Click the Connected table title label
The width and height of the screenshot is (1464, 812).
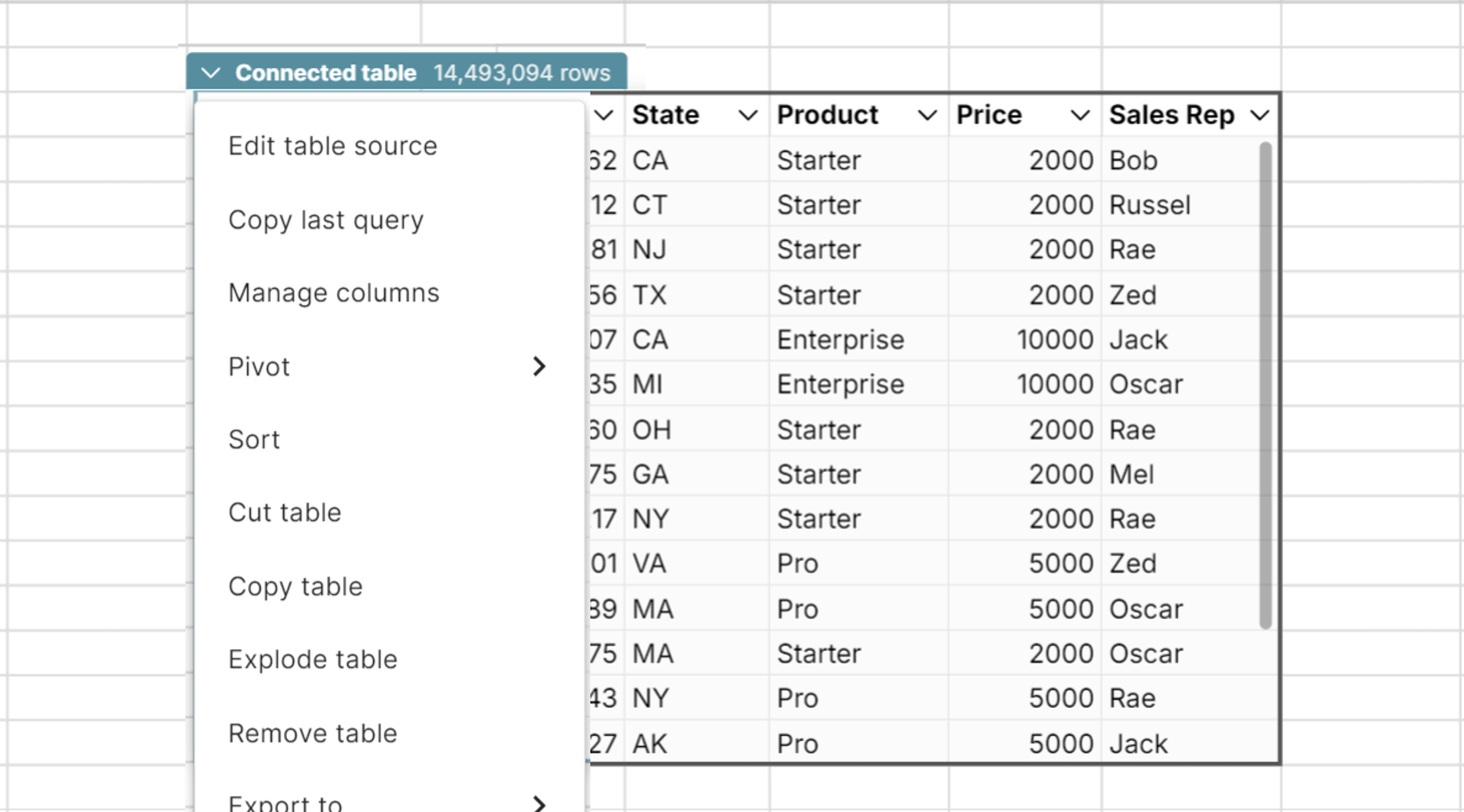tap(326, 73)
